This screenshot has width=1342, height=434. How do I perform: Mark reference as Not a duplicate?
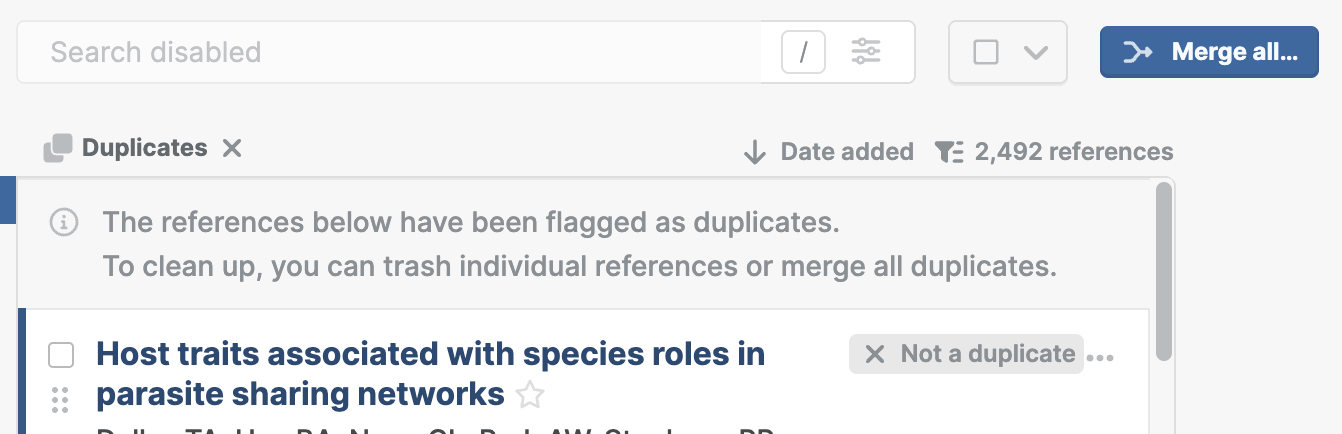tap(967, 354)
